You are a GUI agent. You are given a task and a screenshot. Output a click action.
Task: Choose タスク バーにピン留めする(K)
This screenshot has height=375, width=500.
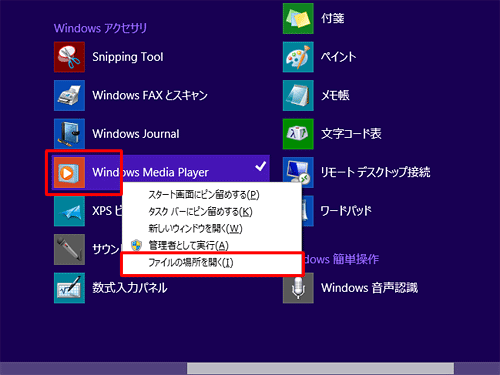tap(212, 212)
